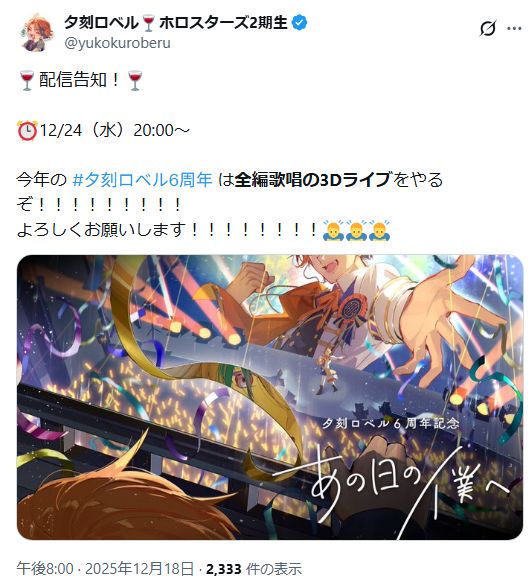Click wine glass emoji before 配信告知

27,80
